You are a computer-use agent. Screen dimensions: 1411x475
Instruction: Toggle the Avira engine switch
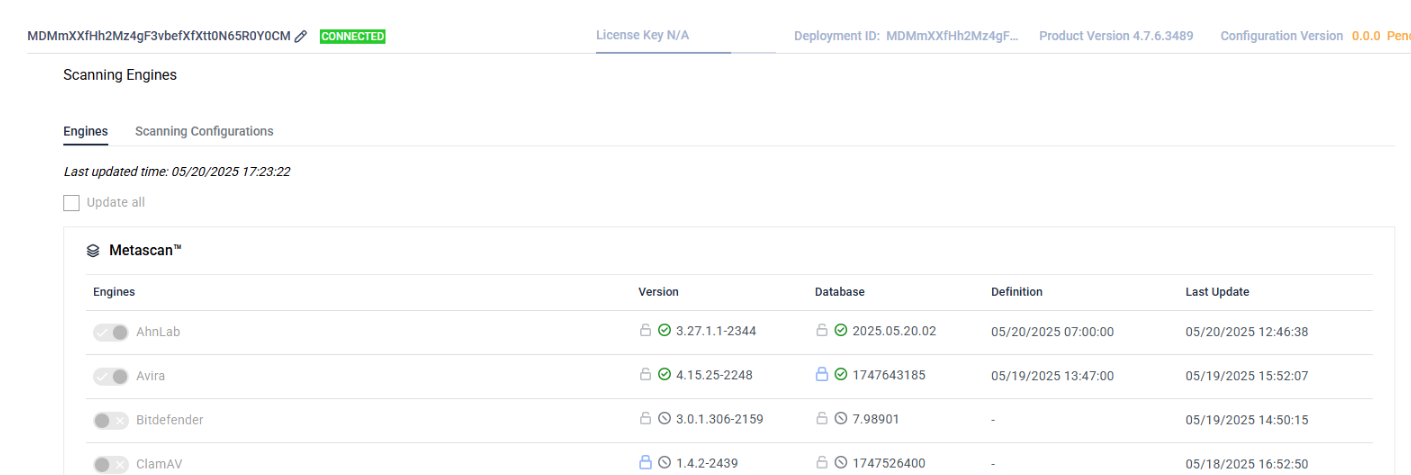tap(111, 376)
